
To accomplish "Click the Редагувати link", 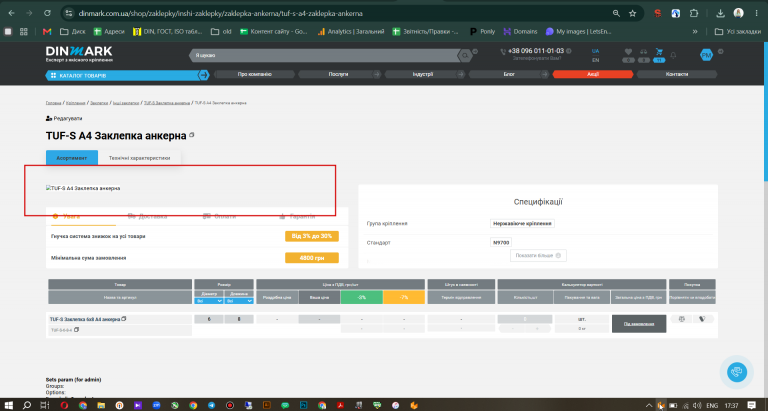I will pos(64,119).
